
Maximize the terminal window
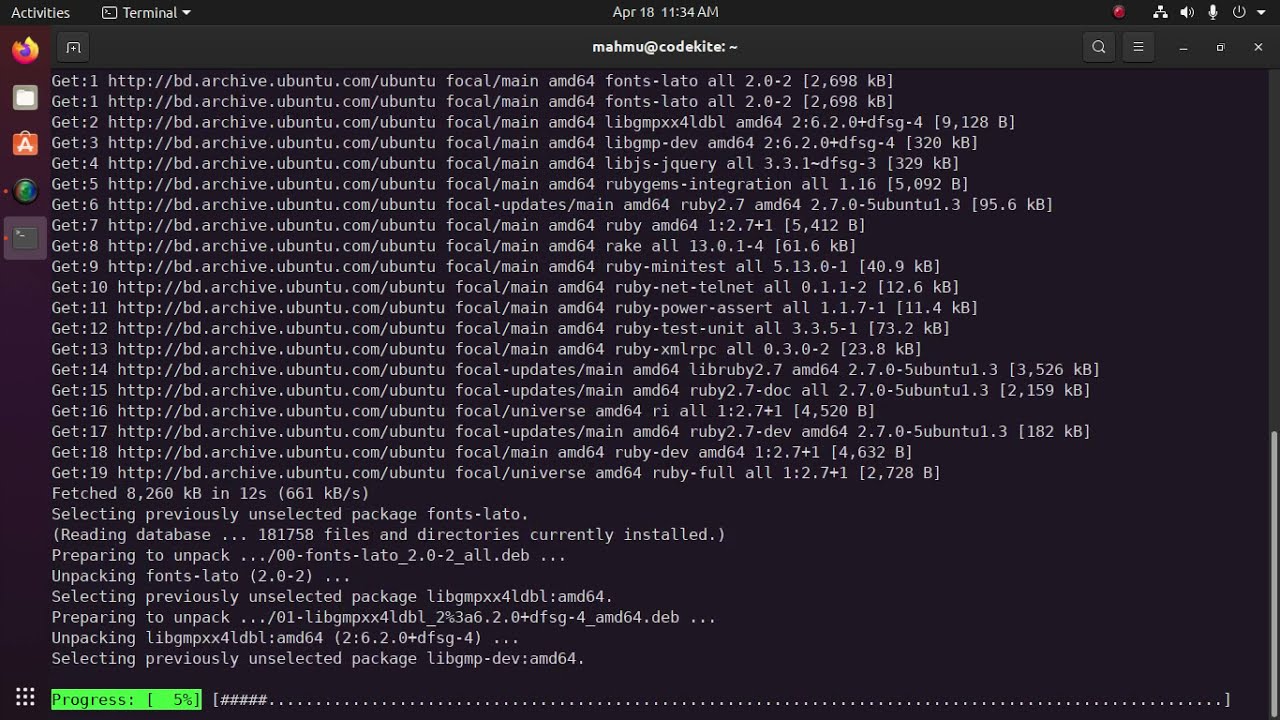coord(1220,47)
